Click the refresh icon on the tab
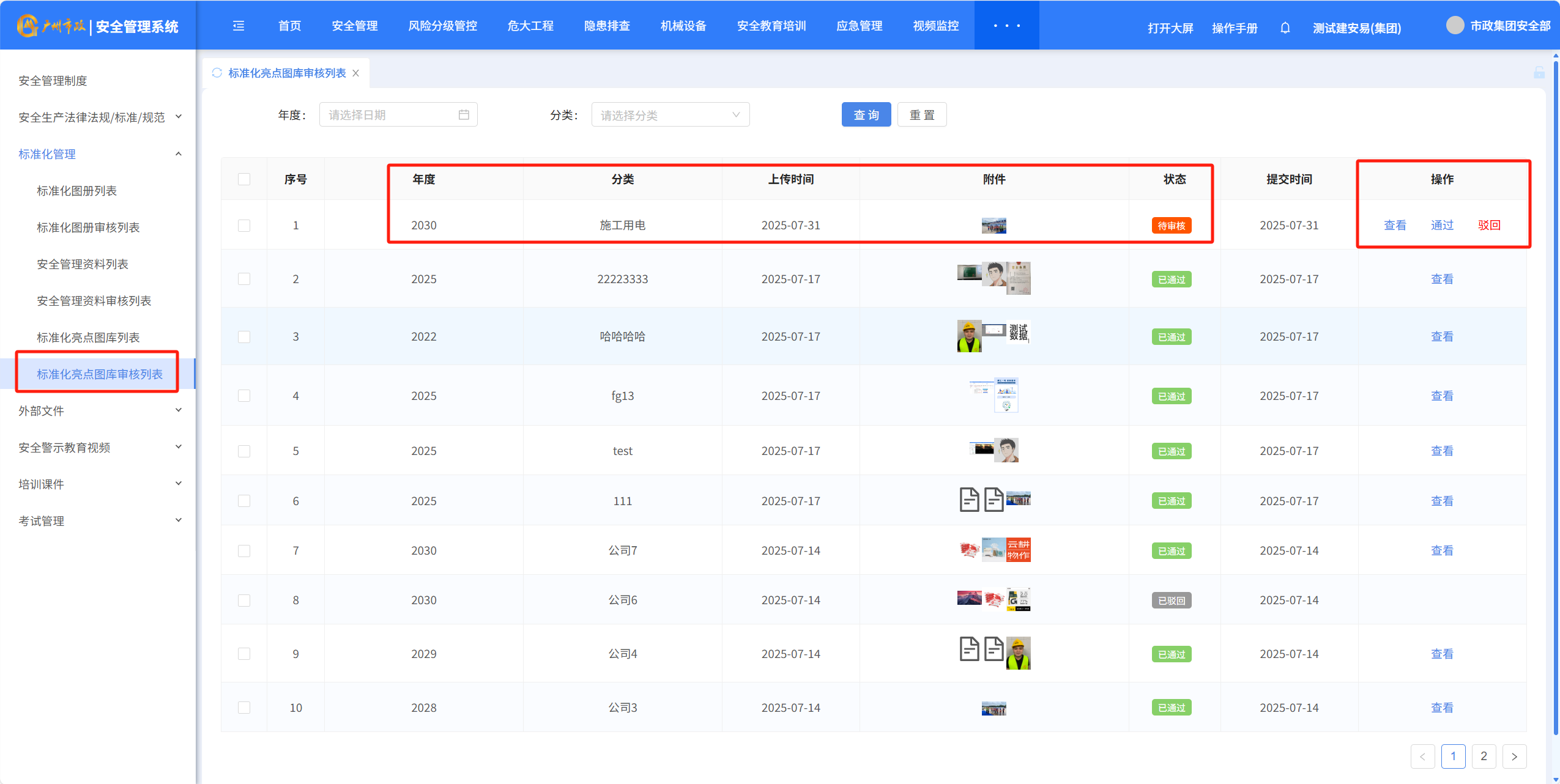1560x784 pixels. (x=217, y=73)
